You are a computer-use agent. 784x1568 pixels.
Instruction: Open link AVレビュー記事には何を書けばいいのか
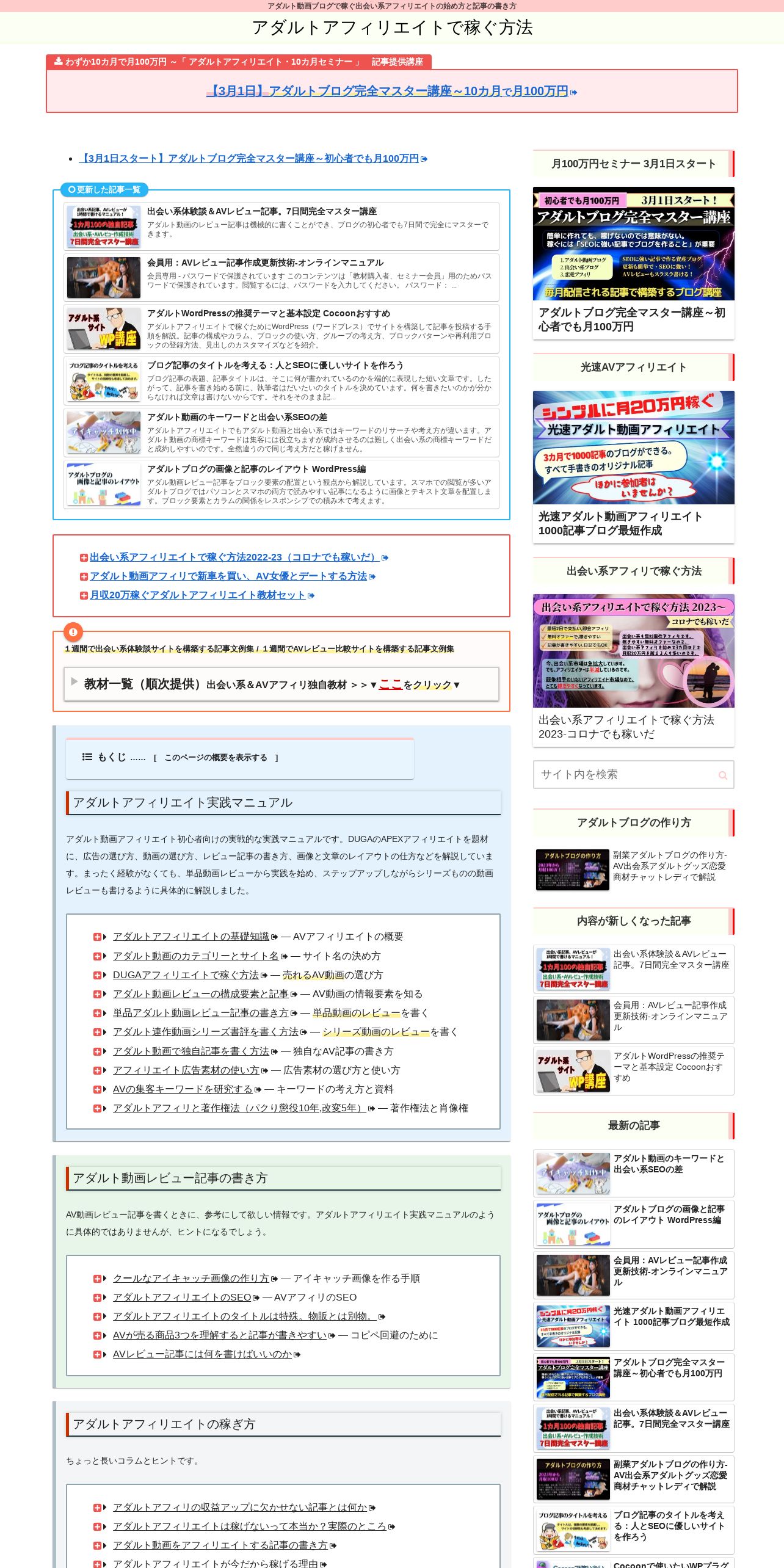tap(202, 1354)
